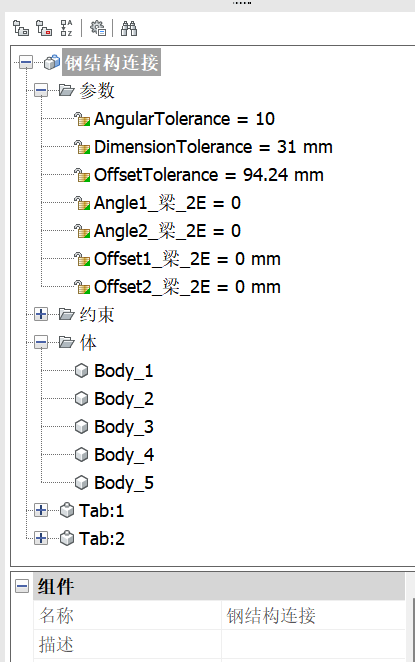Click the binoculars search icon
The image size is (415, 662).
129,28
